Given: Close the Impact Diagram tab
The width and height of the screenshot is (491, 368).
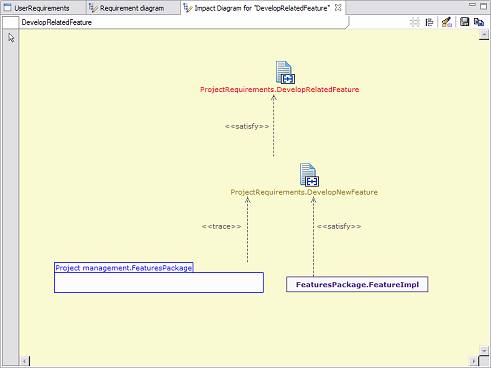Looking at the screenshot, I should [x=338, y=7].
